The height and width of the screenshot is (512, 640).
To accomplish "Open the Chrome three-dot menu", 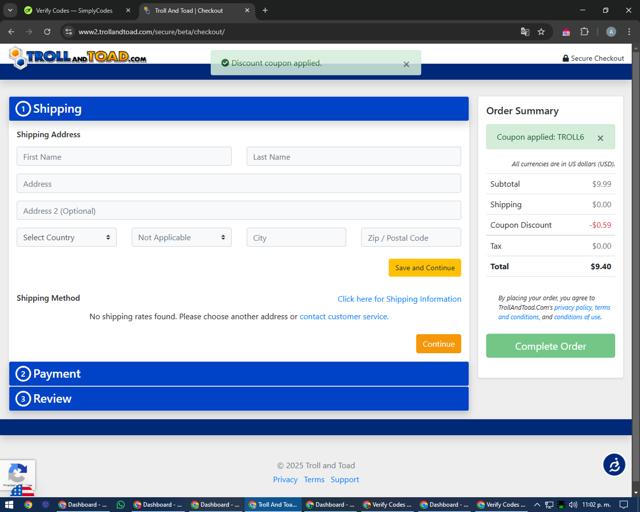I will pos(629,32).
